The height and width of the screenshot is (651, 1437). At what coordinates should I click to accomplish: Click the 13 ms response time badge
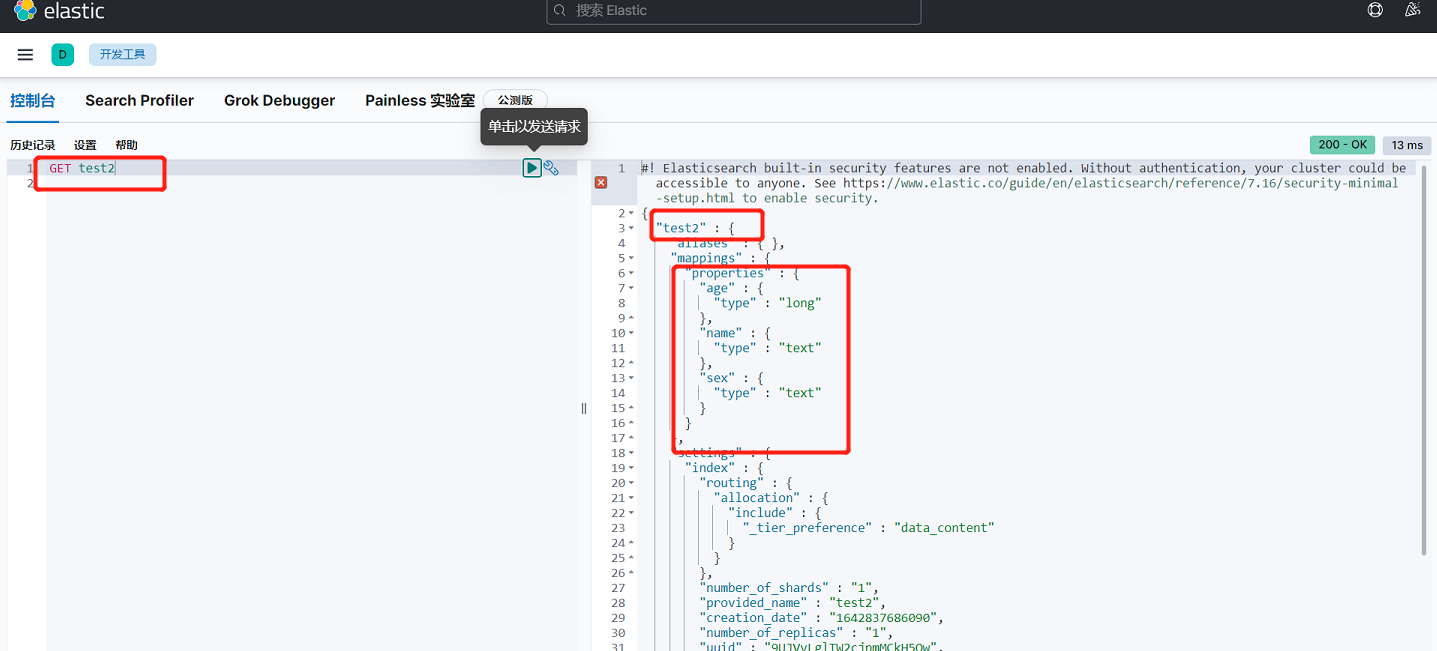click(1407, 146)
